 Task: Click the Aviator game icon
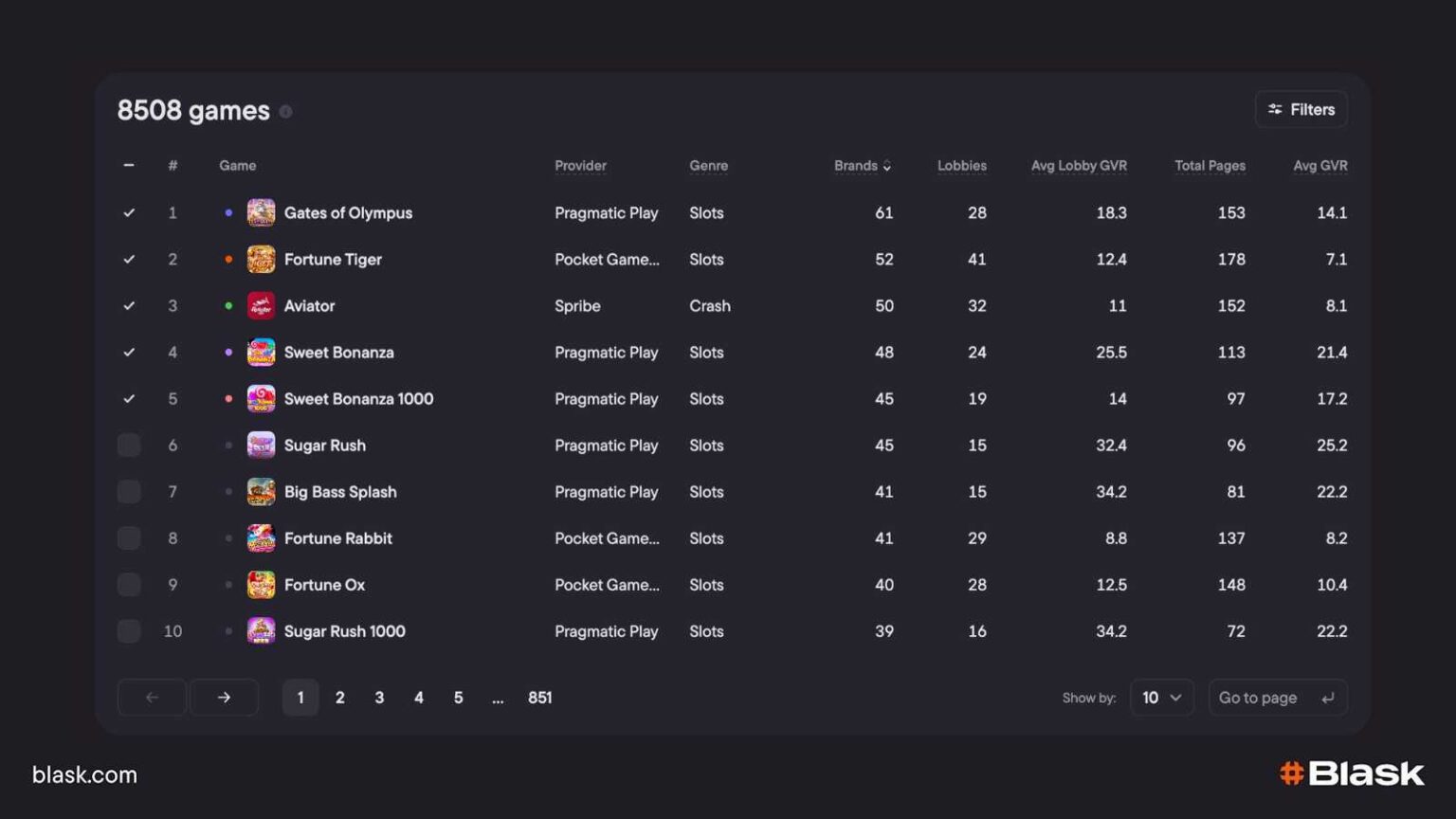(260, 305)
